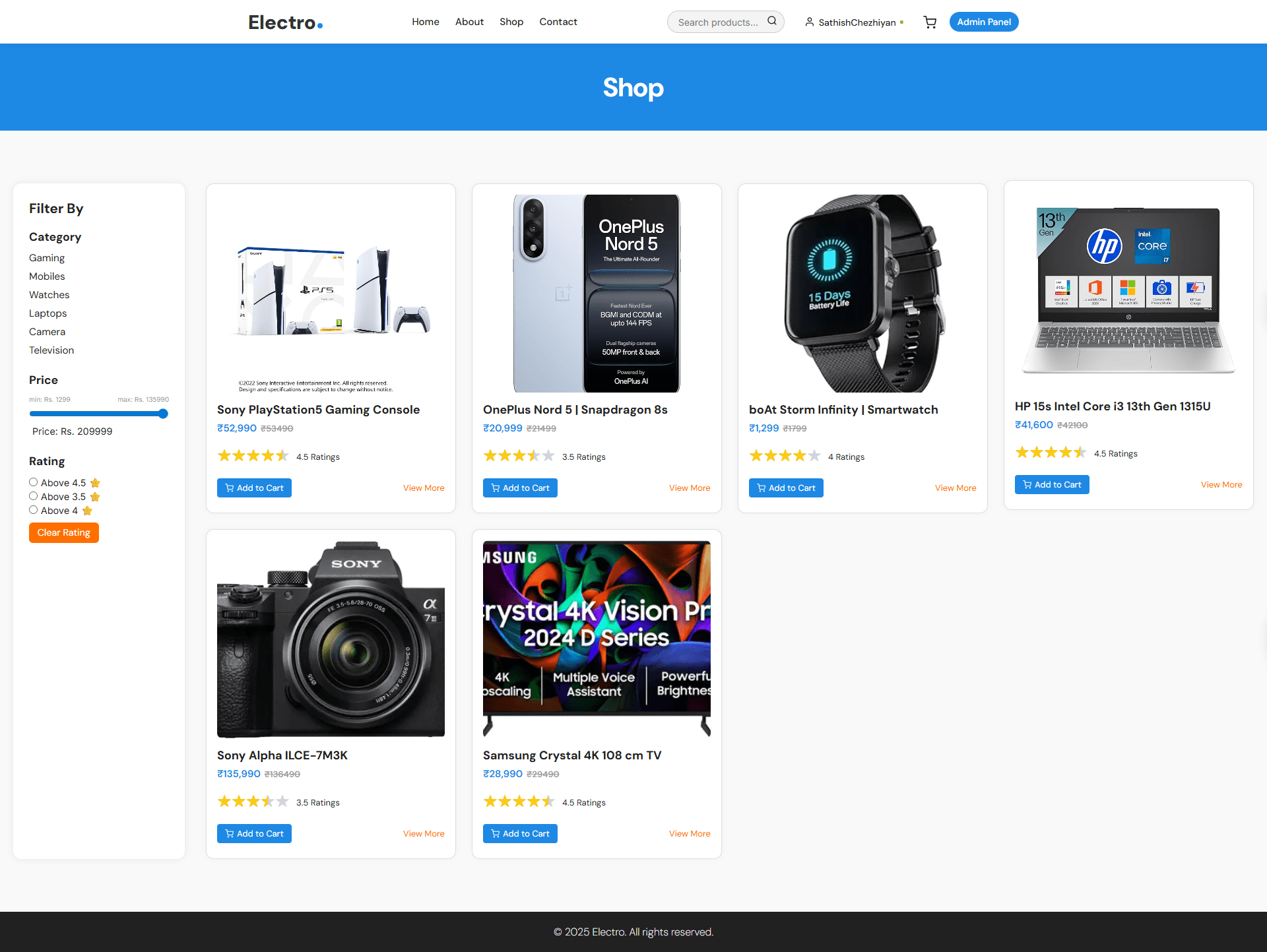
Task: Filter by Gaming category
Action: pyautogui.click(x=47, y=258)
